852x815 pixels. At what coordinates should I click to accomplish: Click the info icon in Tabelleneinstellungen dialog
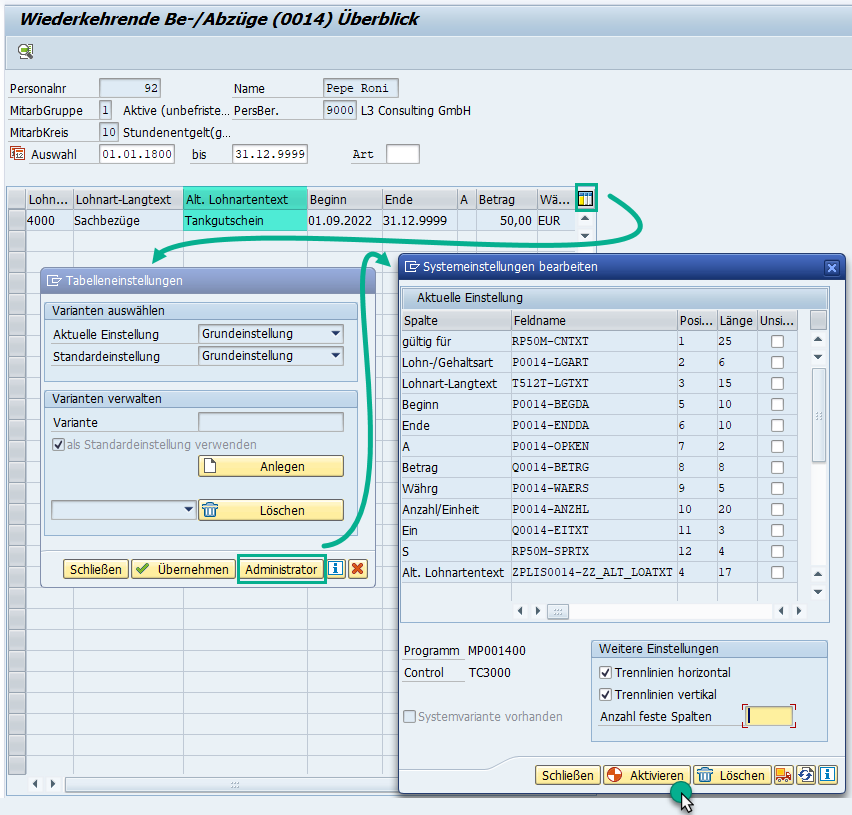click(x=336, y=569)
